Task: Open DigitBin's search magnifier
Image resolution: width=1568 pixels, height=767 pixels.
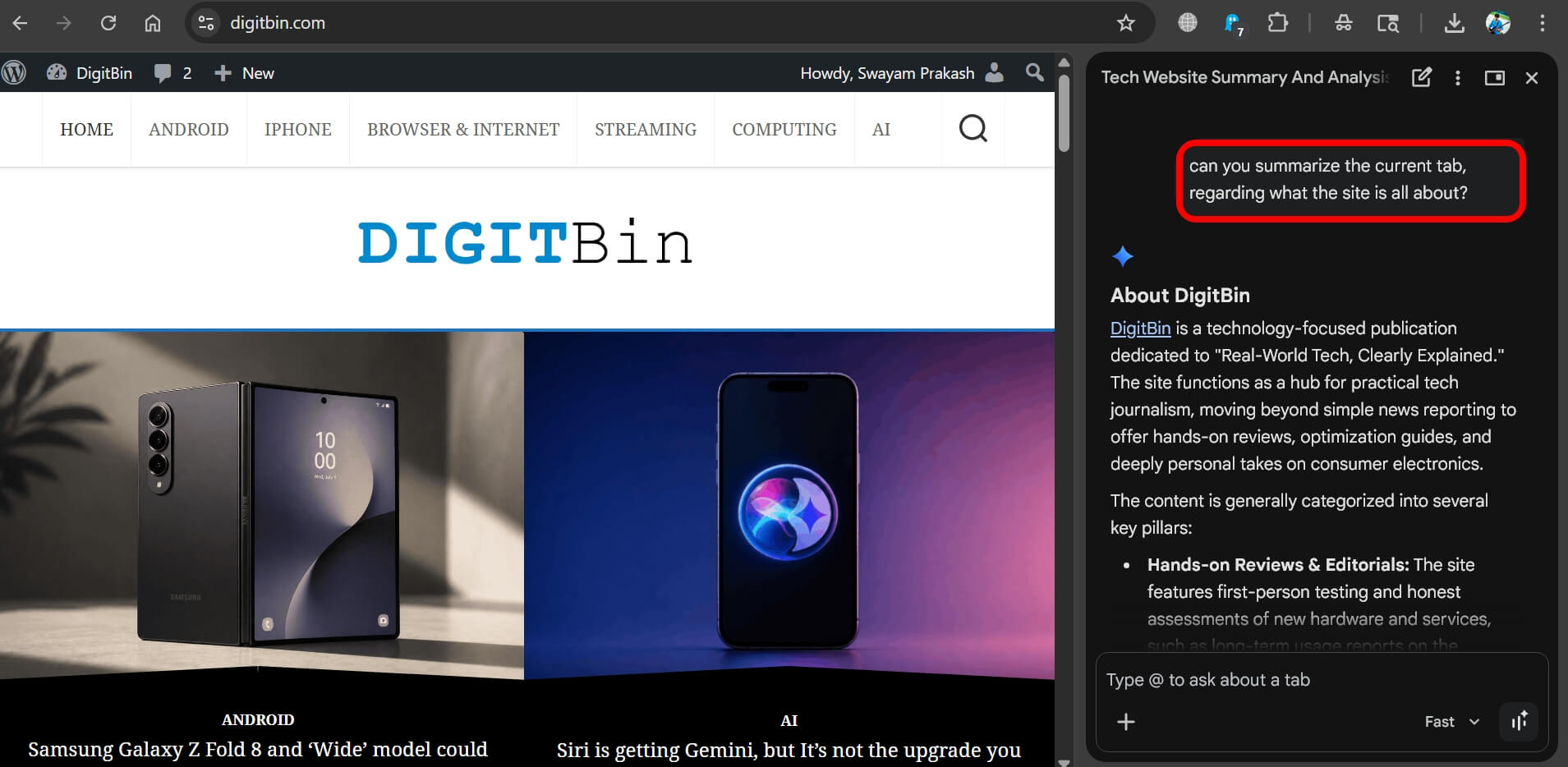Action: click(x=973, y=129)
